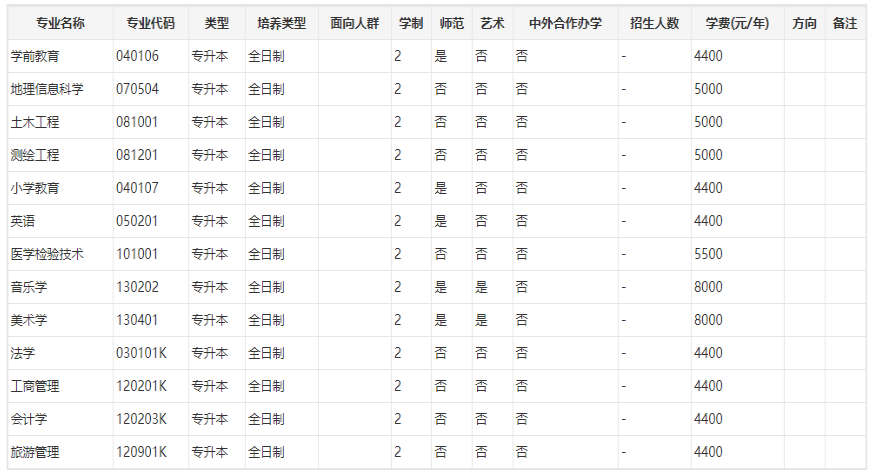The width and height of the screenshot is (872, 475).
Task: Select major code 050201 for 英语
Action: coord(137,221)
